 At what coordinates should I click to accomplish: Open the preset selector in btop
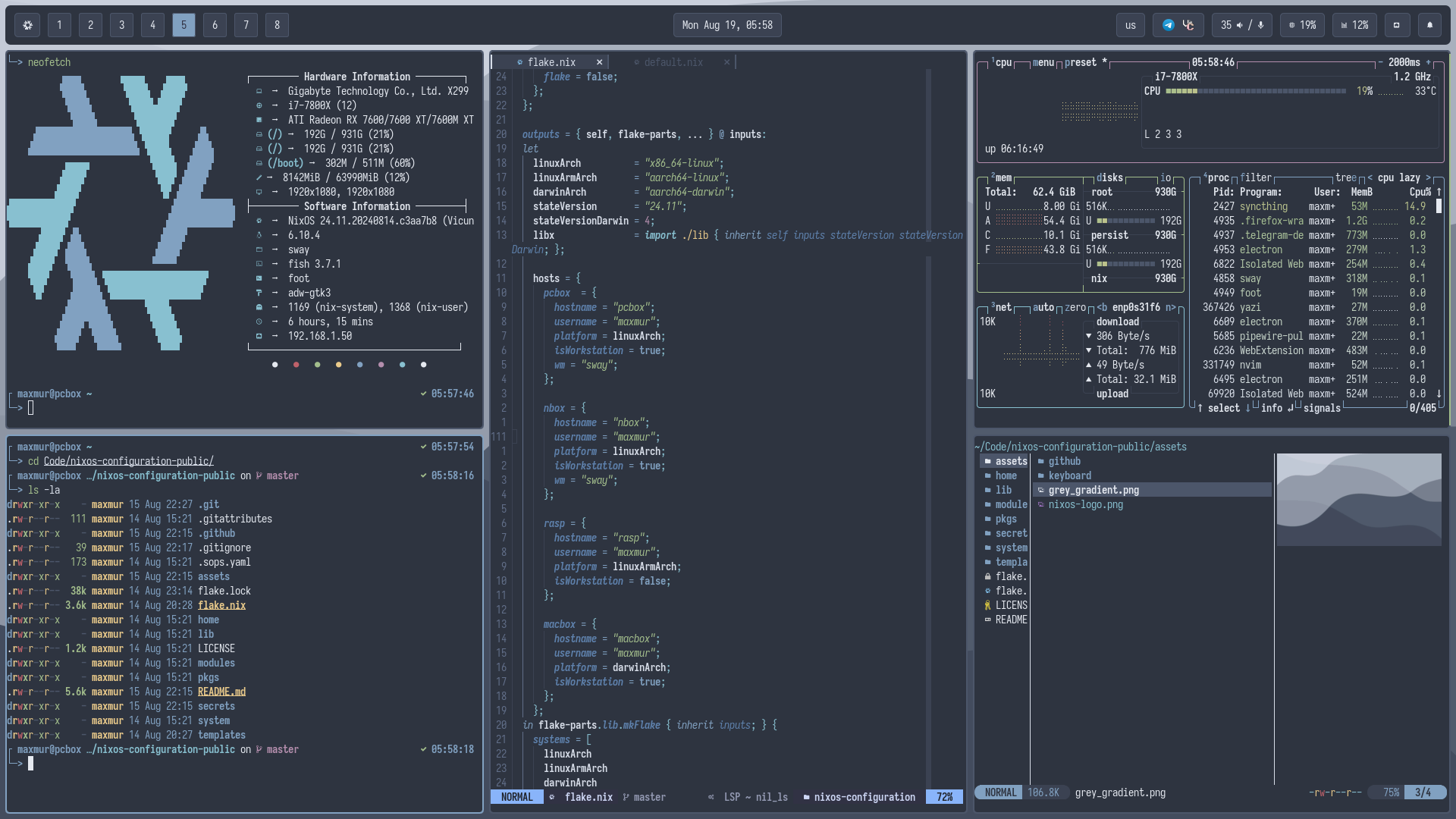click(x=1081, y=63)
